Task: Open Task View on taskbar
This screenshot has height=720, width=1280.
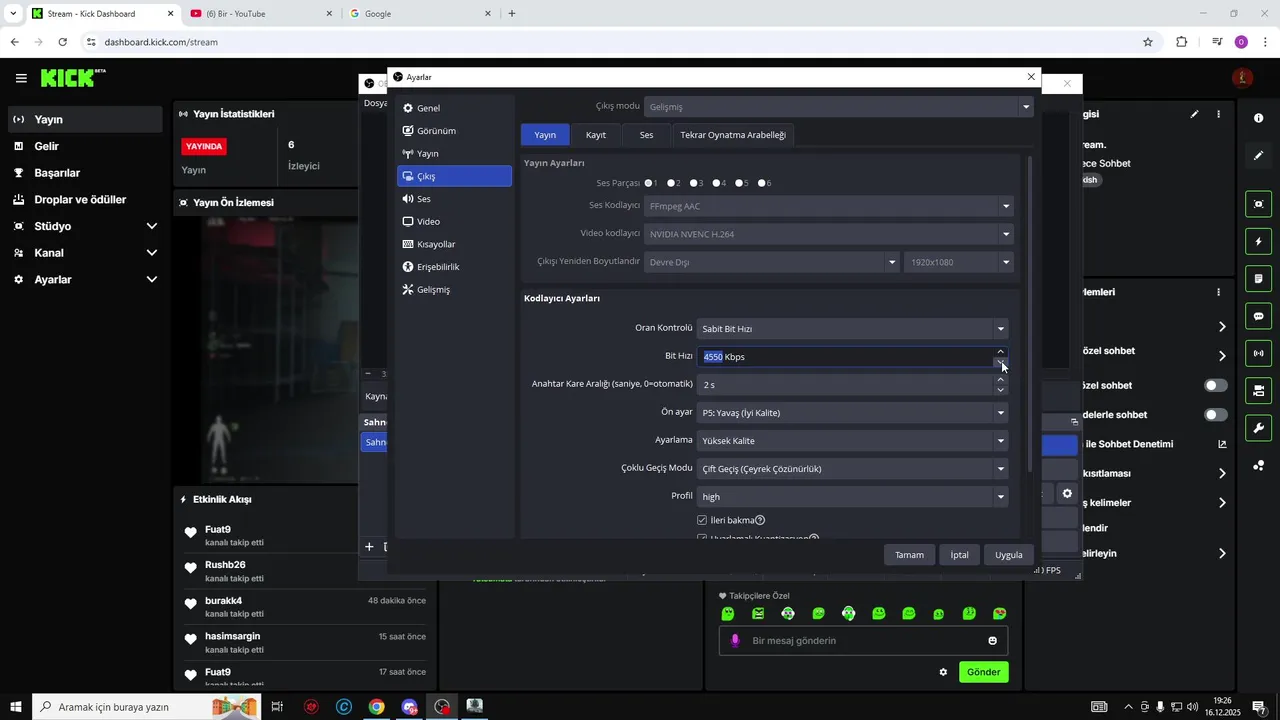Action: pos(277,707)
